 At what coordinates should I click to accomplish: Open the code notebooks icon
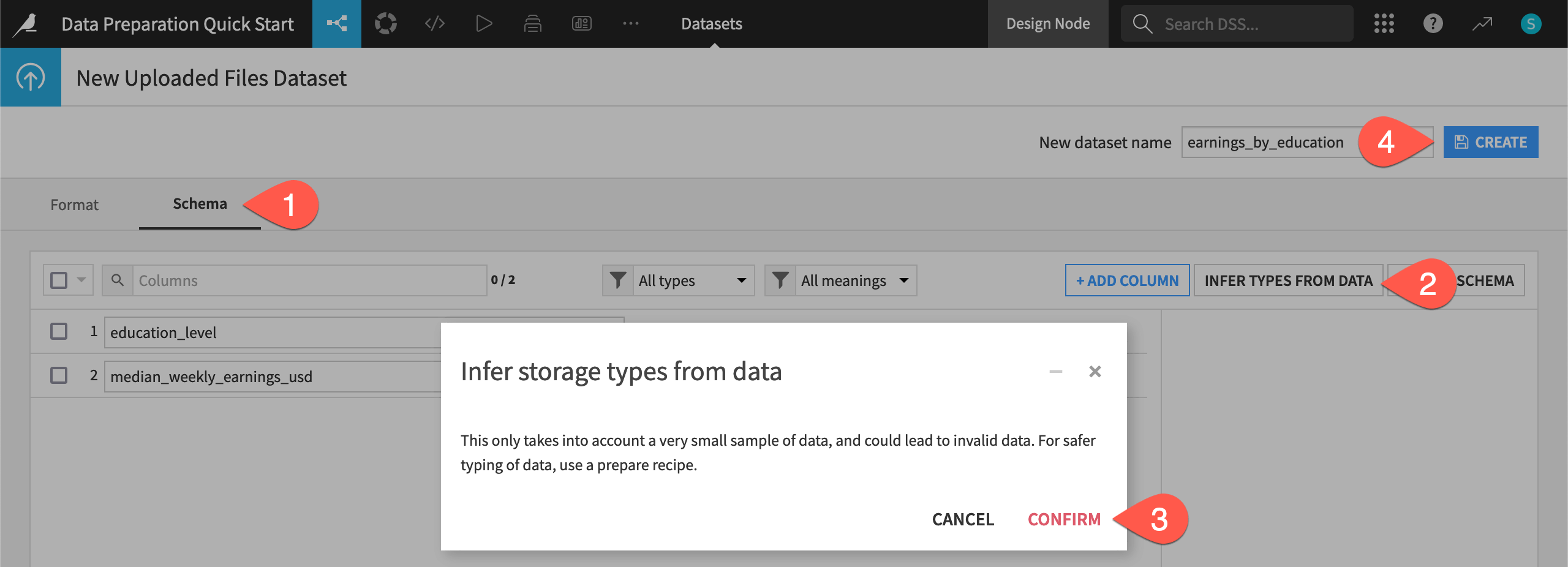(435, 24)
